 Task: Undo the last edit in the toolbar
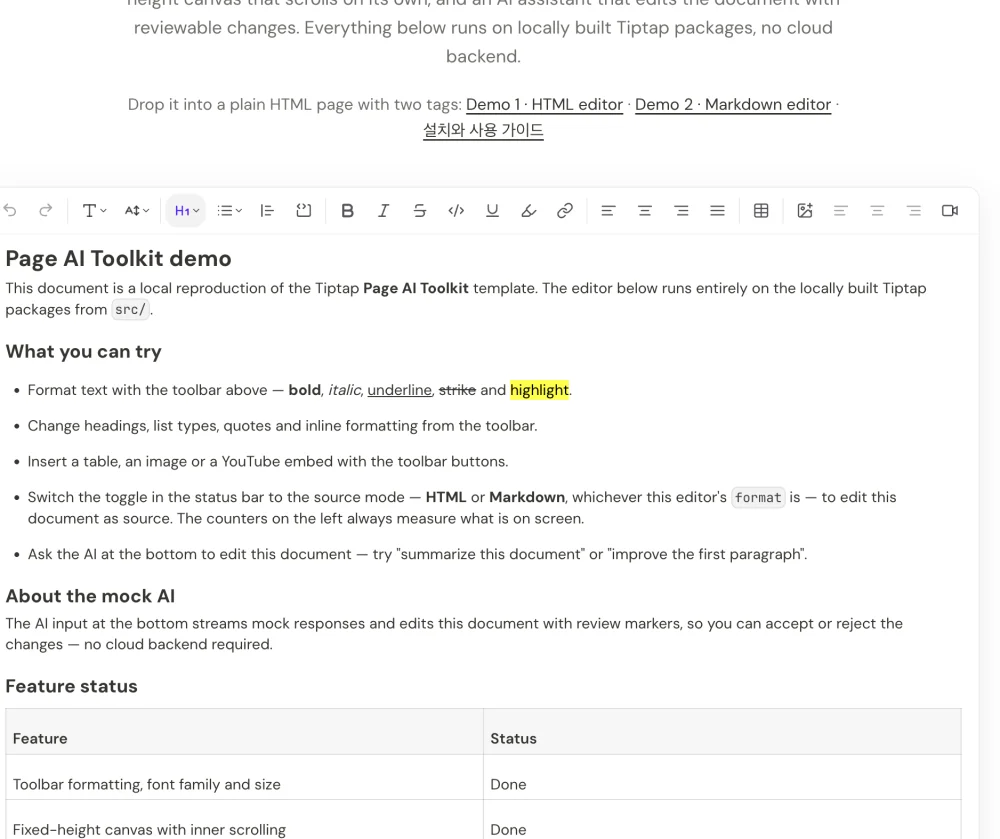[10, 210]
